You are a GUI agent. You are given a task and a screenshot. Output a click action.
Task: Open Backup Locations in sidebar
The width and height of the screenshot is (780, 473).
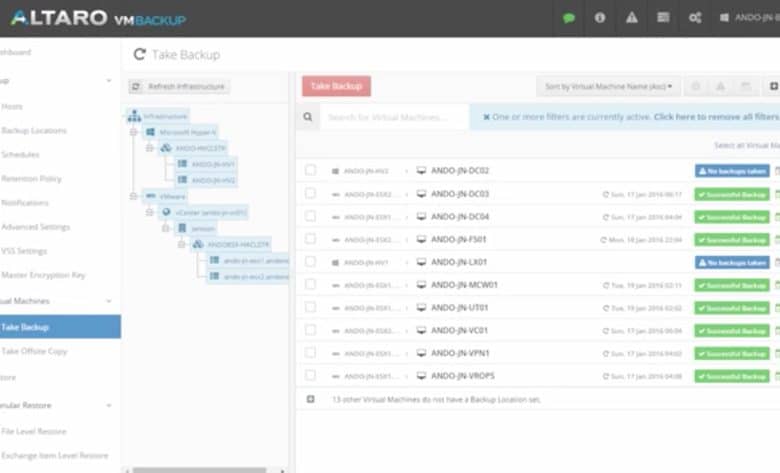(34, 130)
